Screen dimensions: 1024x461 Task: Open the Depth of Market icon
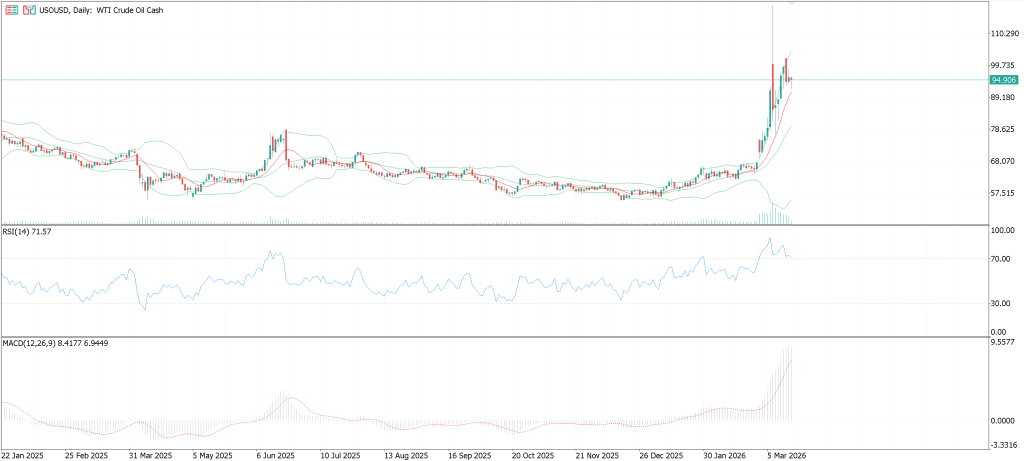tap(12, 10)
